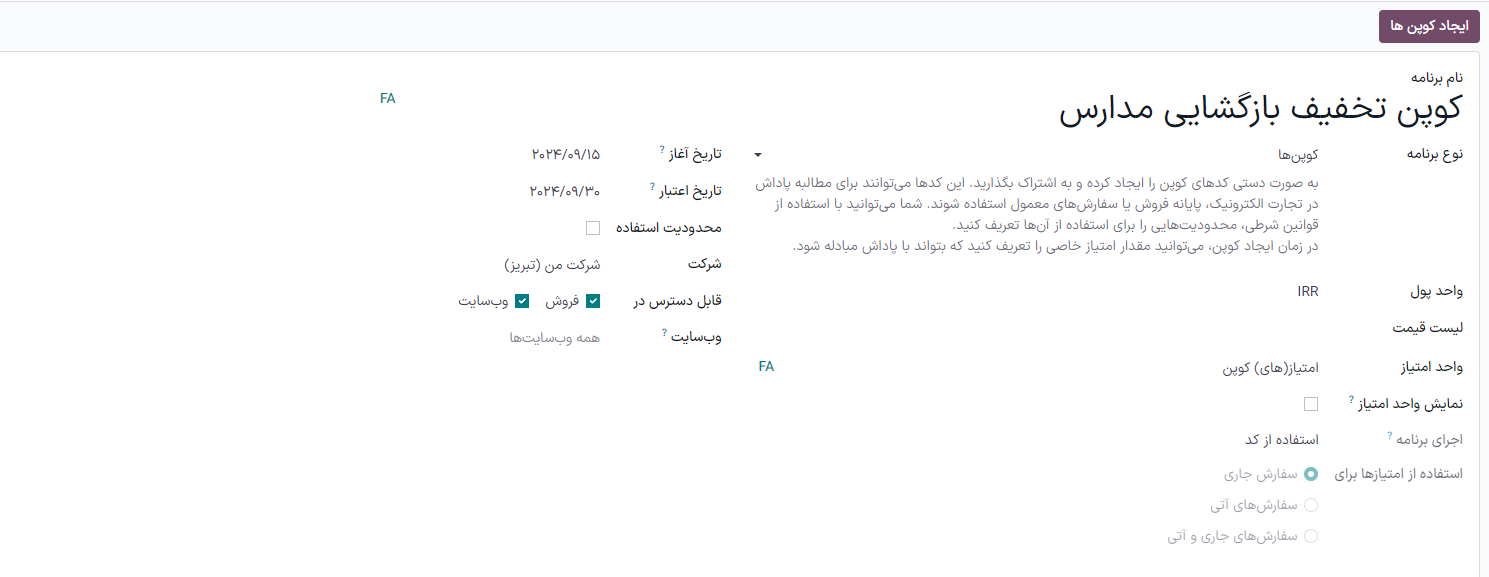Open the FA translation next to program name

click(388, 98)
